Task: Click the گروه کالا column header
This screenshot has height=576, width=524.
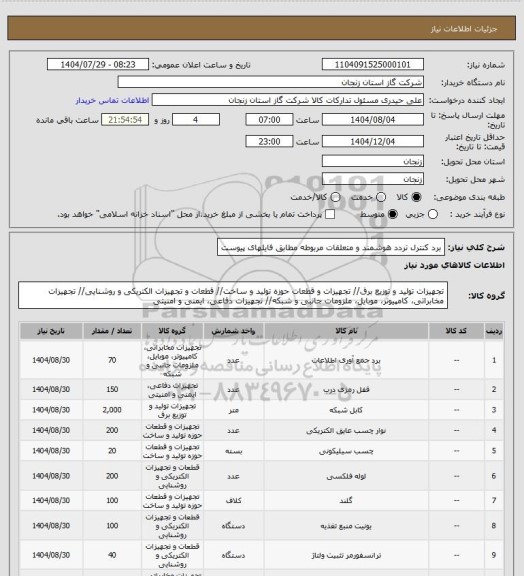Action: (172, 331)
